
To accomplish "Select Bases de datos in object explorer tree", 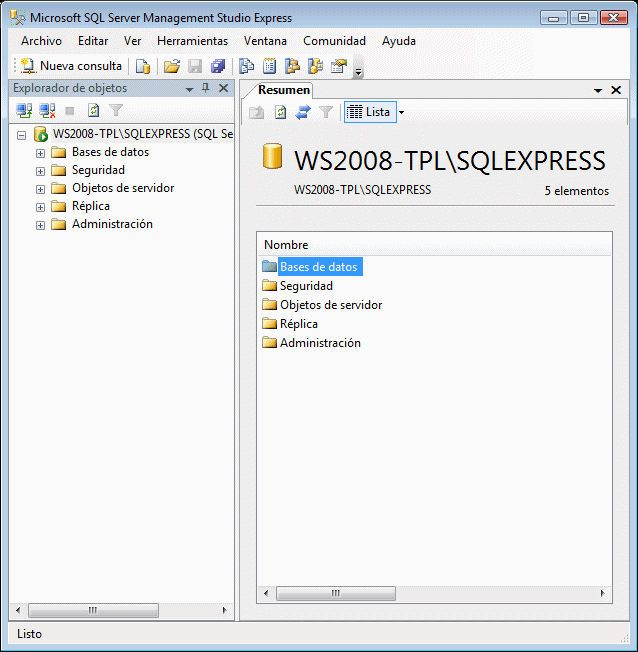I will pyautogui.click(x=110, y=152).
